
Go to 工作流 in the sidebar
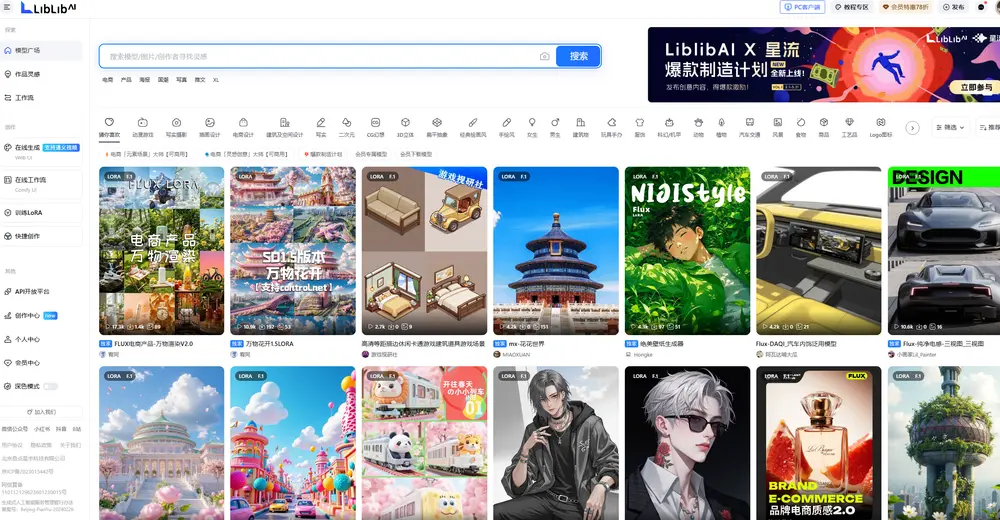24,98
